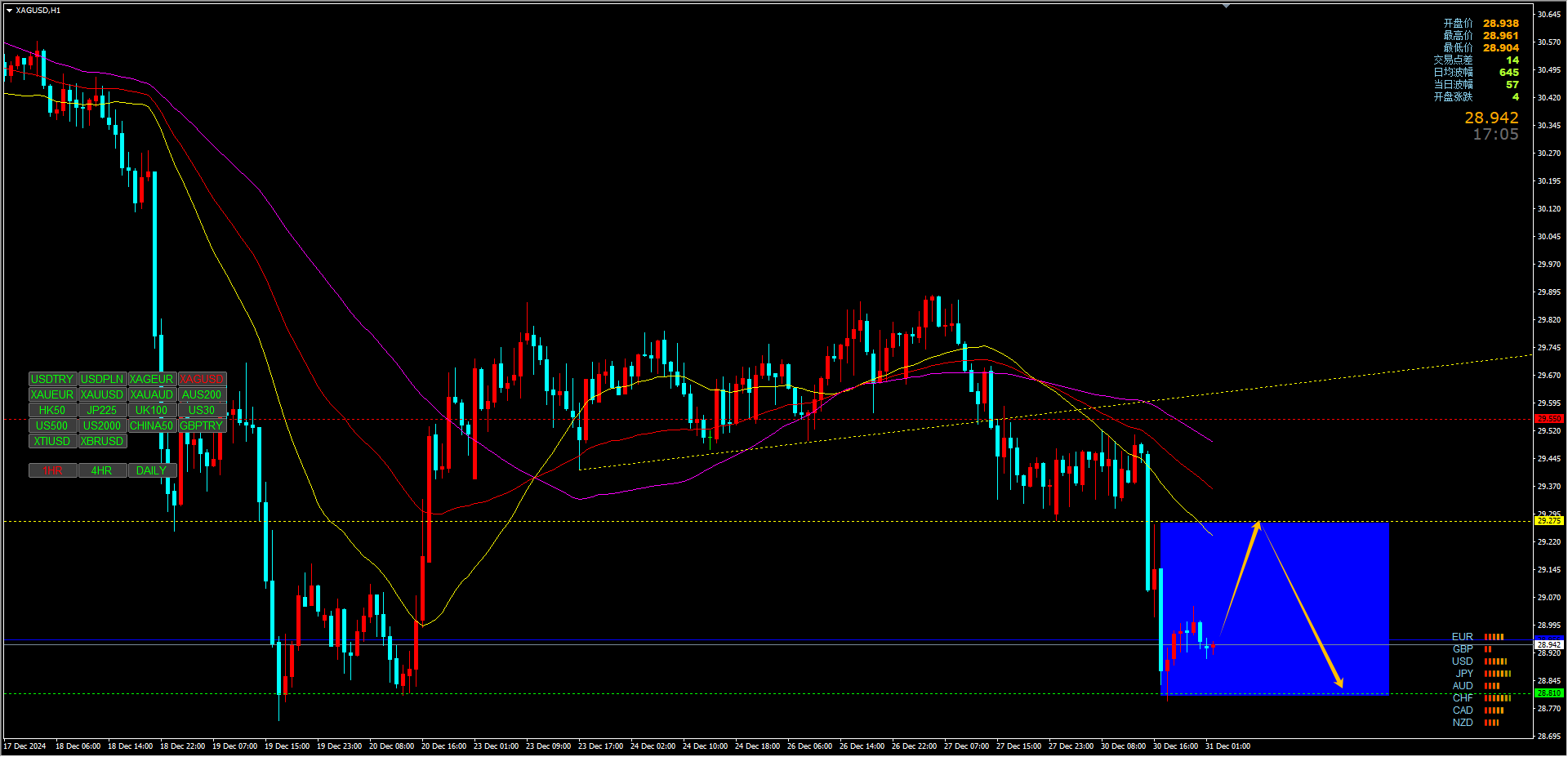This screenshot has height=757, width=1568.
Task: Click the GBP currency strength meter
Action: coord(1488,649)
